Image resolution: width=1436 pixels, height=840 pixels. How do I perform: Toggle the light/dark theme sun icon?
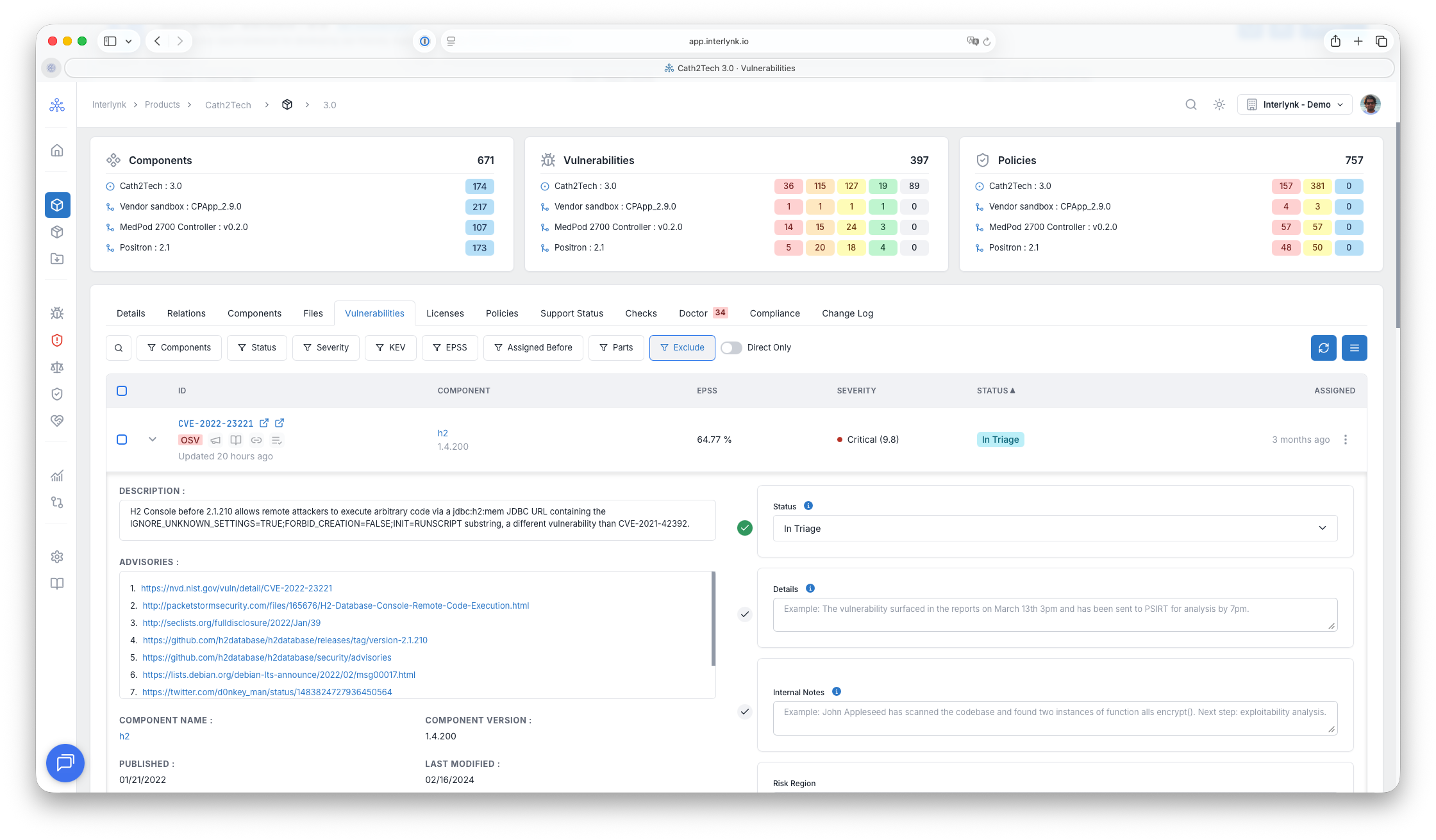[1219, 104]
